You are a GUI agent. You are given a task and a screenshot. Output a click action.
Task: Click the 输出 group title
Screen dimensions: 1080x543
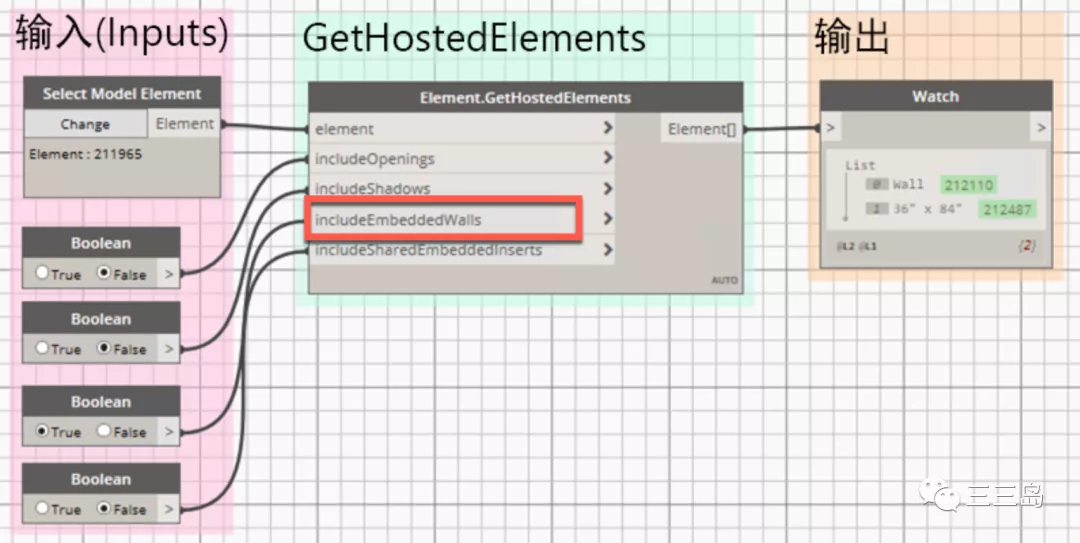(851, 36)
